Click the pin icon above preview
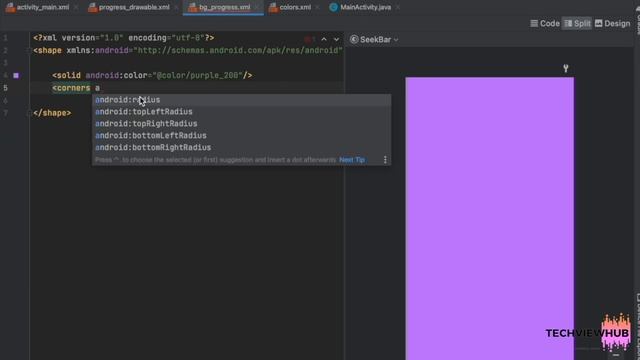The width and height of the screenshot is (640, 360). click(566, 68)
